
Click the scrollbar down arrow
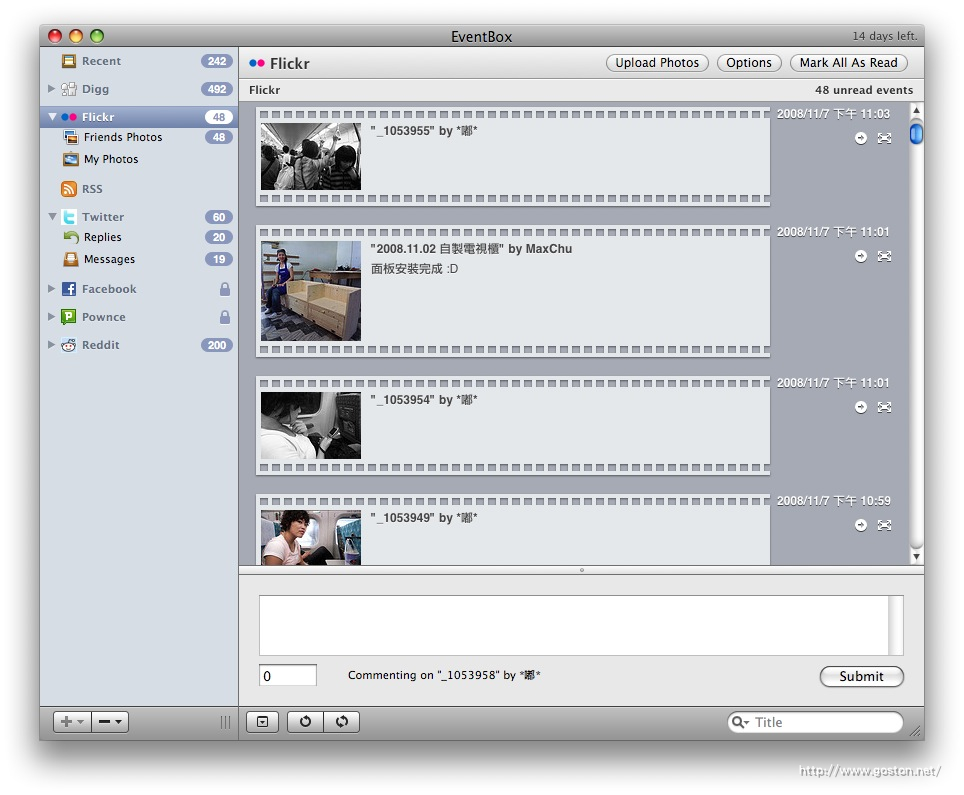coord(916,557)
